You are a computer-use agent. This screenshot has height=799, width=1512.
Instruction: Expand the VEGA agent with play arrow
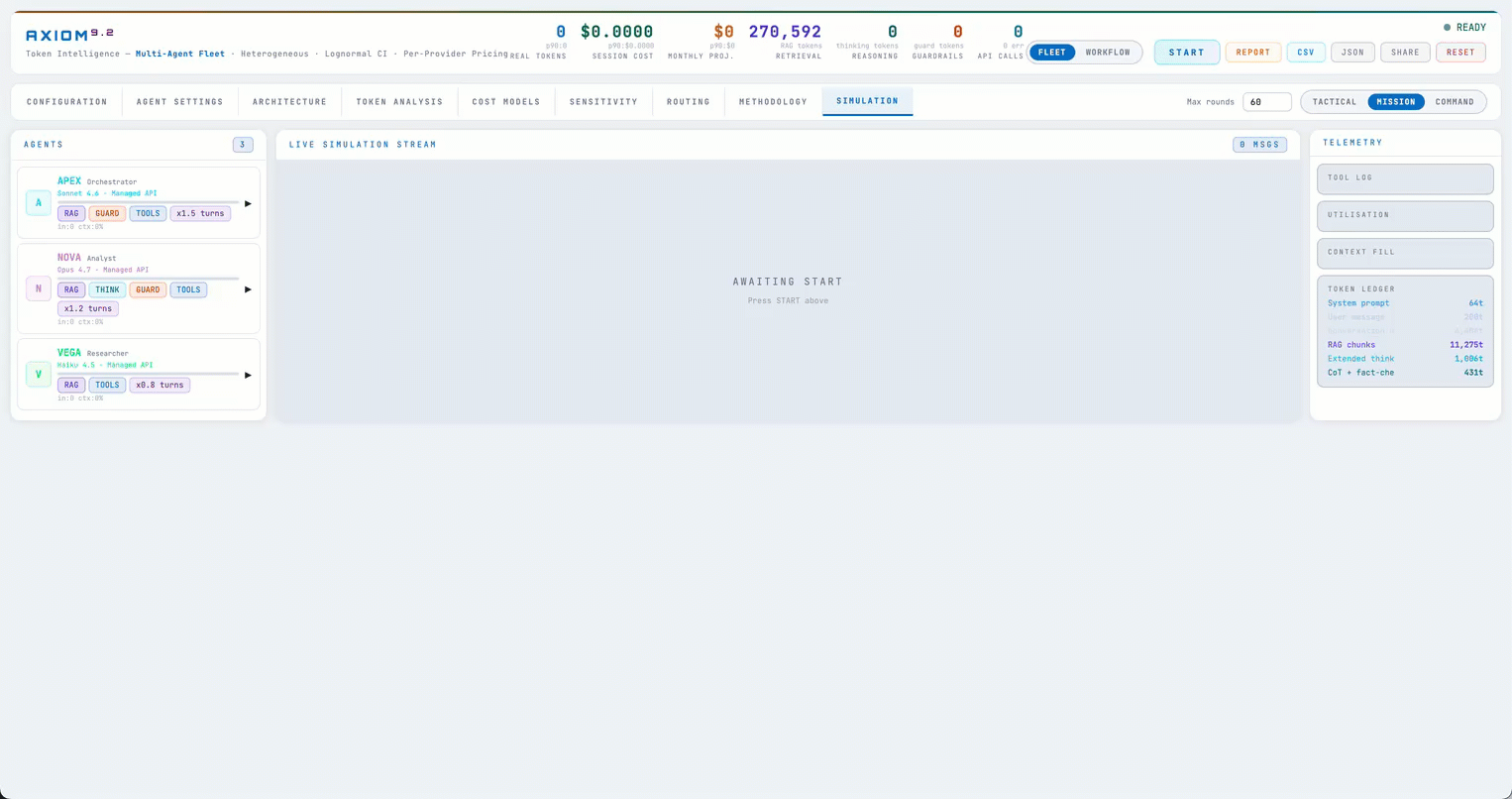pos(248,375)
